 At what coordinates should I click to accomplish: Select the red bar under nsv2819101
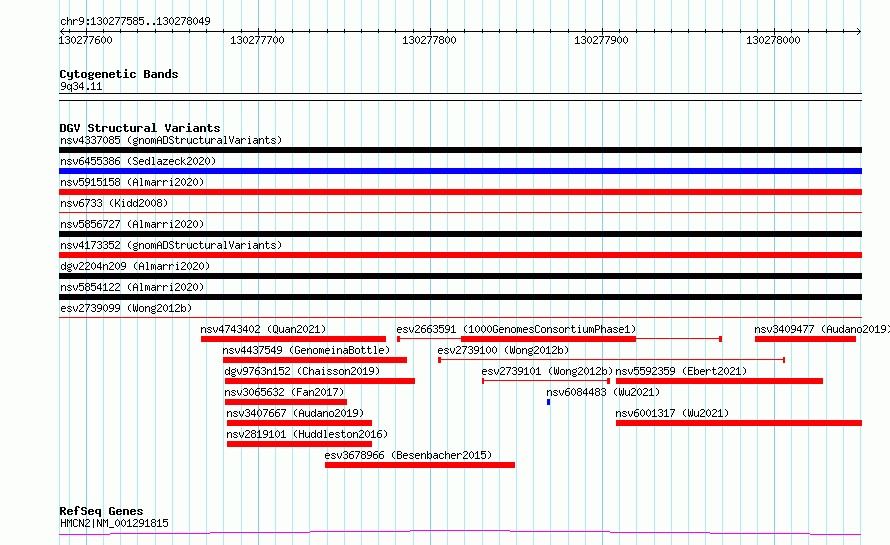[x=299, y=444]
